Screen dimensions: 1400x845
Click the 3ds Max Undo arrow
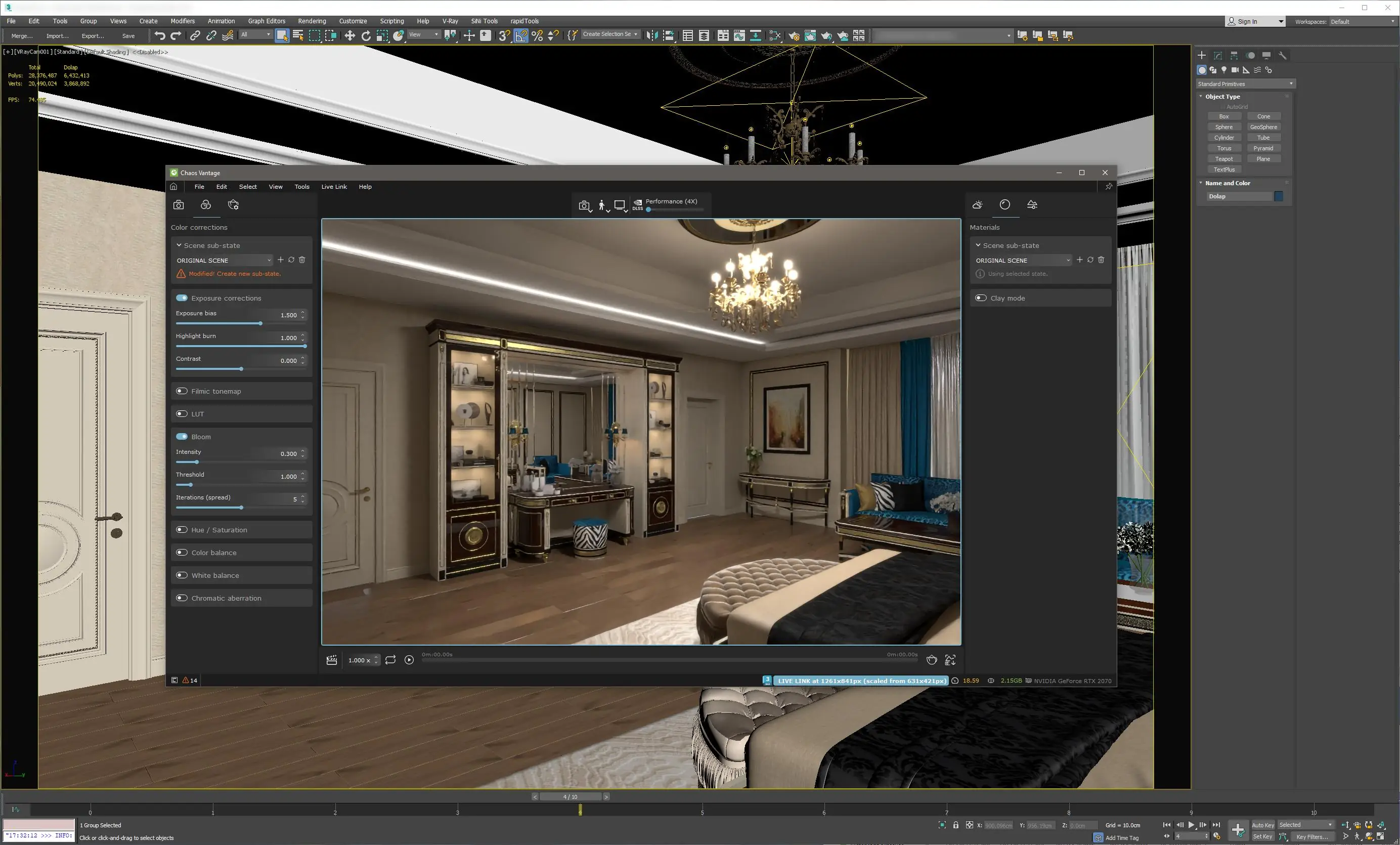160,36
